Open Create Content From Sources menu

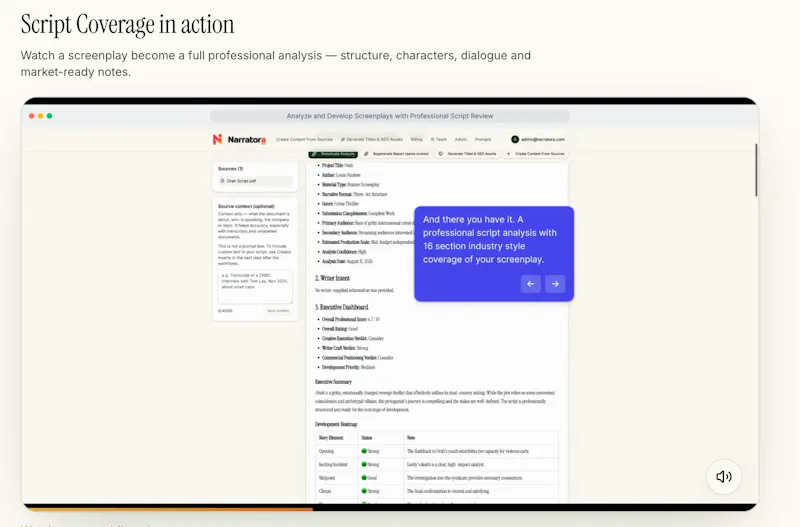click(x=304, y=139)
